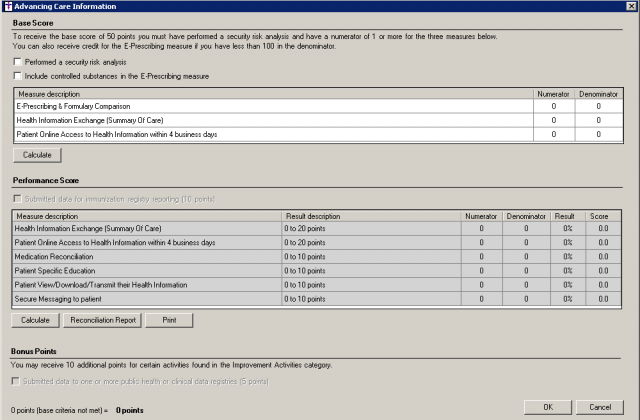Click Result description column header
Viewport: 640px width, 420px height.
(370, 215)
